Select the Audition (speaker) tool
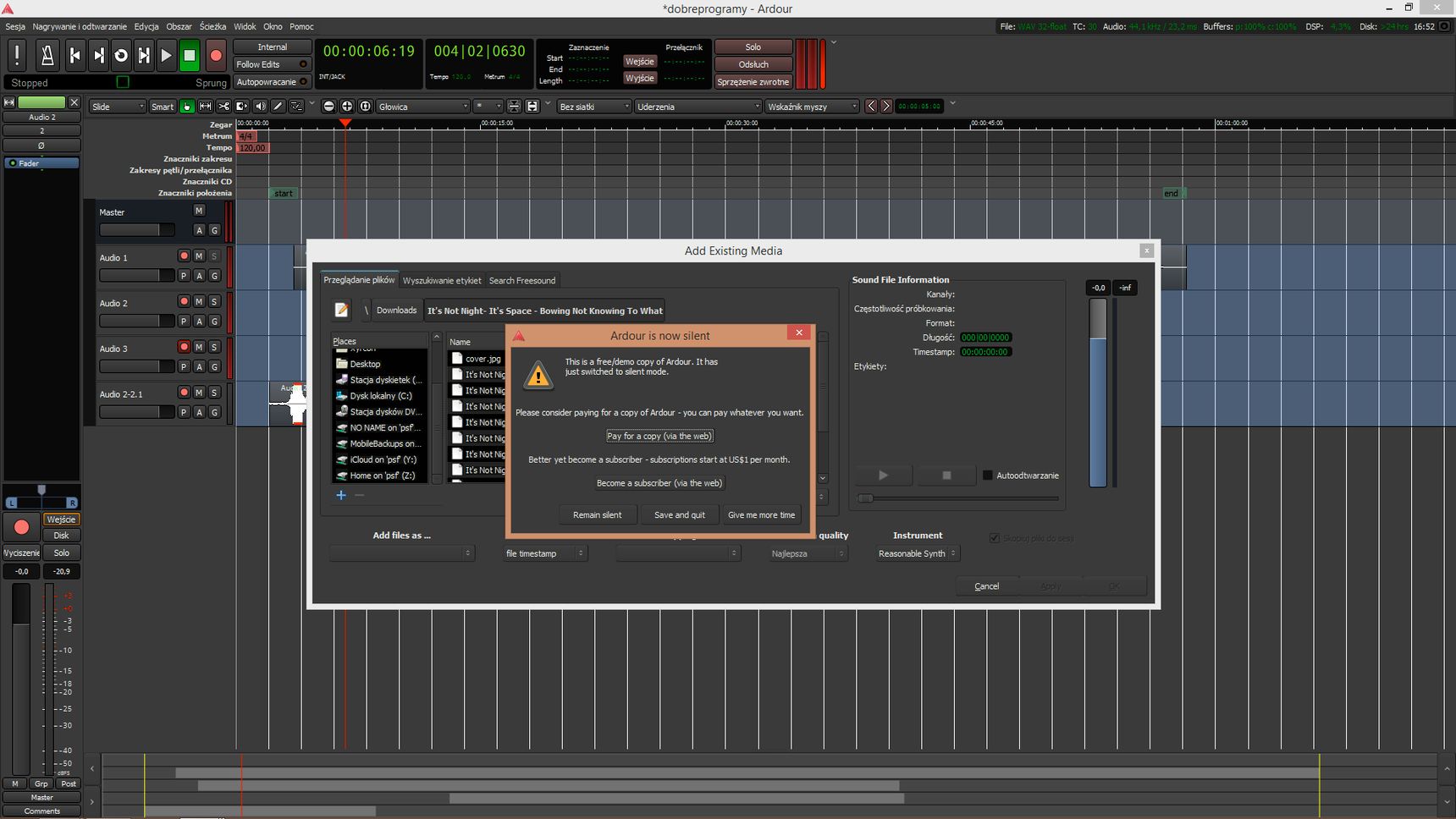1456x819 pixels. 260,107
